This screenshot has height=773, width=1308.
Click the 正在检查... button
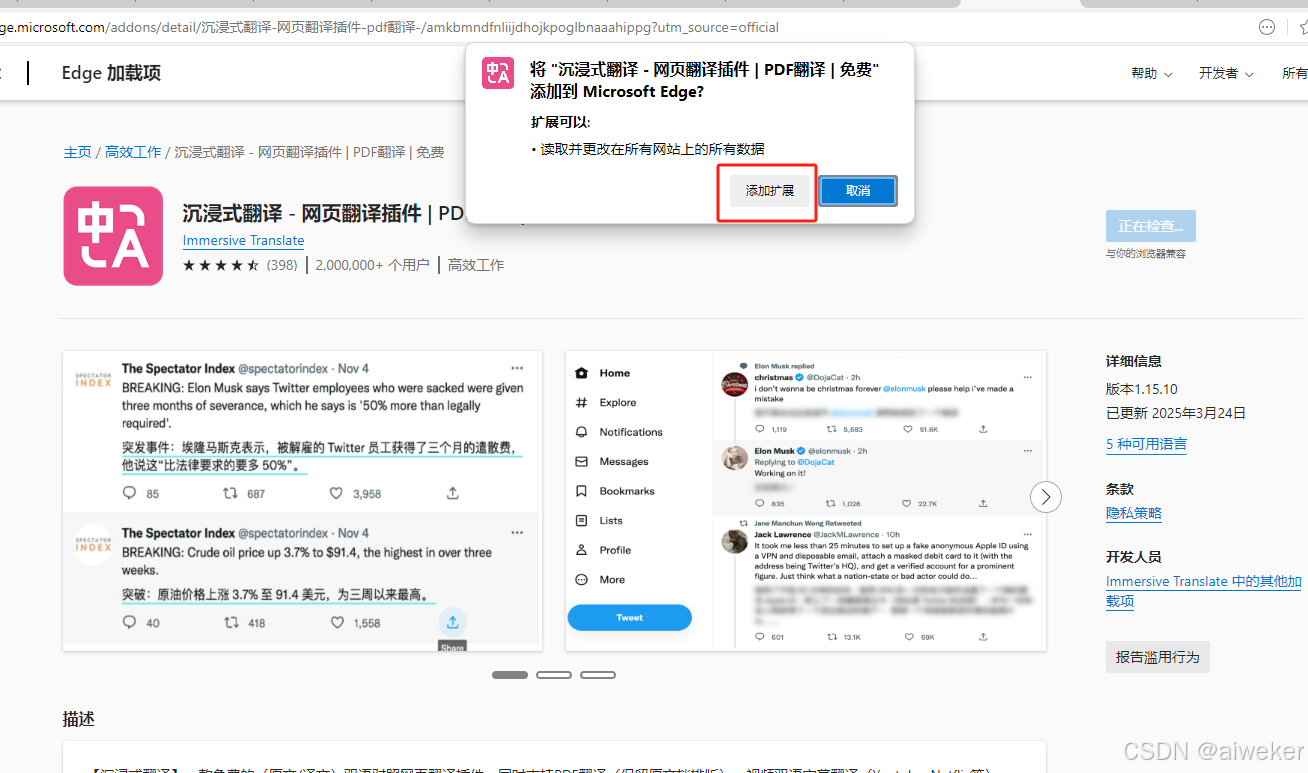[1150, 226]
